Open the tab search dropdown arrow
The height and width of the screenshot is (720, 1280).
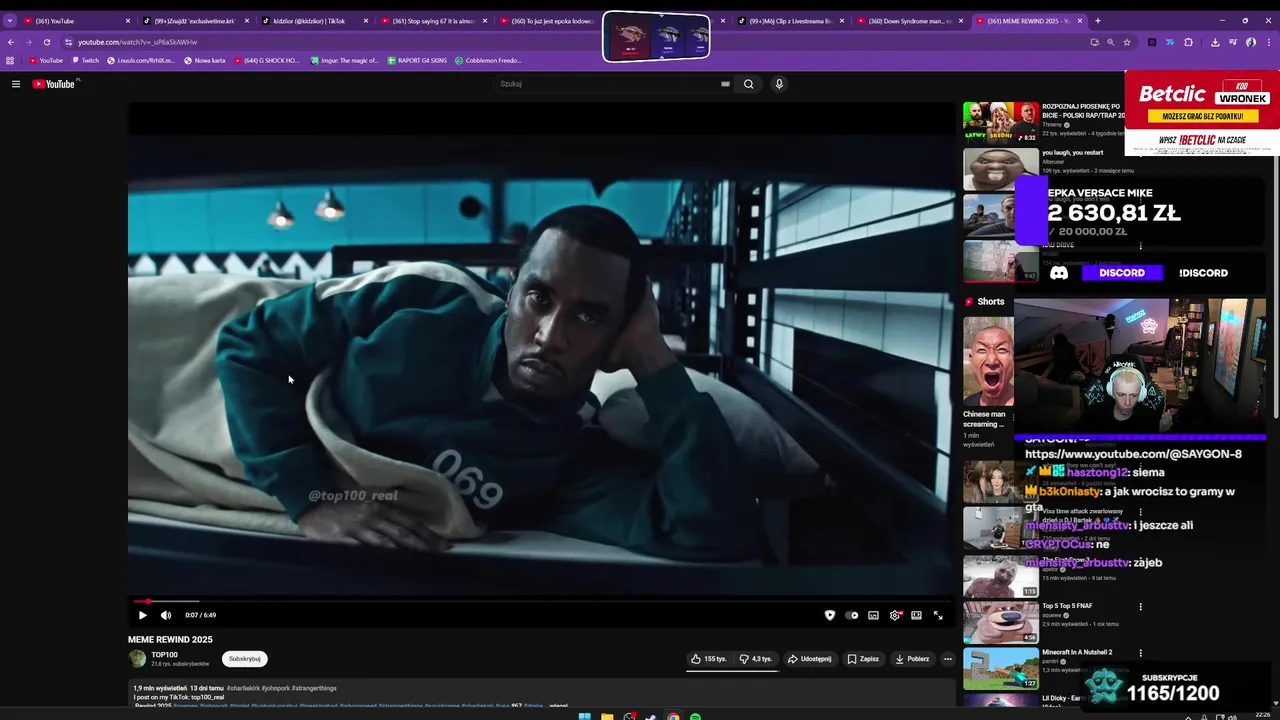(x=9, y=21)
